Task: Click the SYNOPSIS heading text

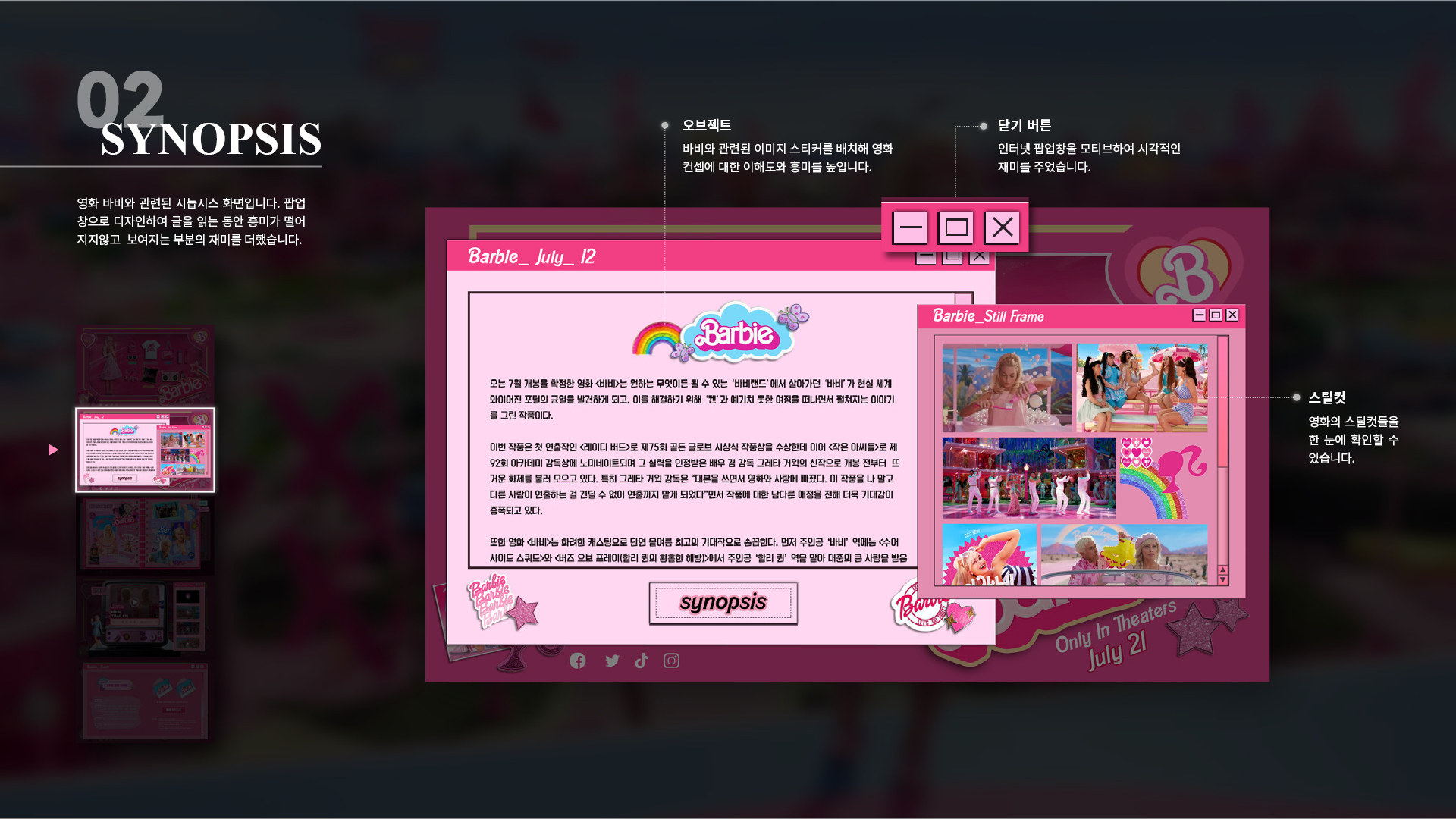Action: tap(211, 139)
